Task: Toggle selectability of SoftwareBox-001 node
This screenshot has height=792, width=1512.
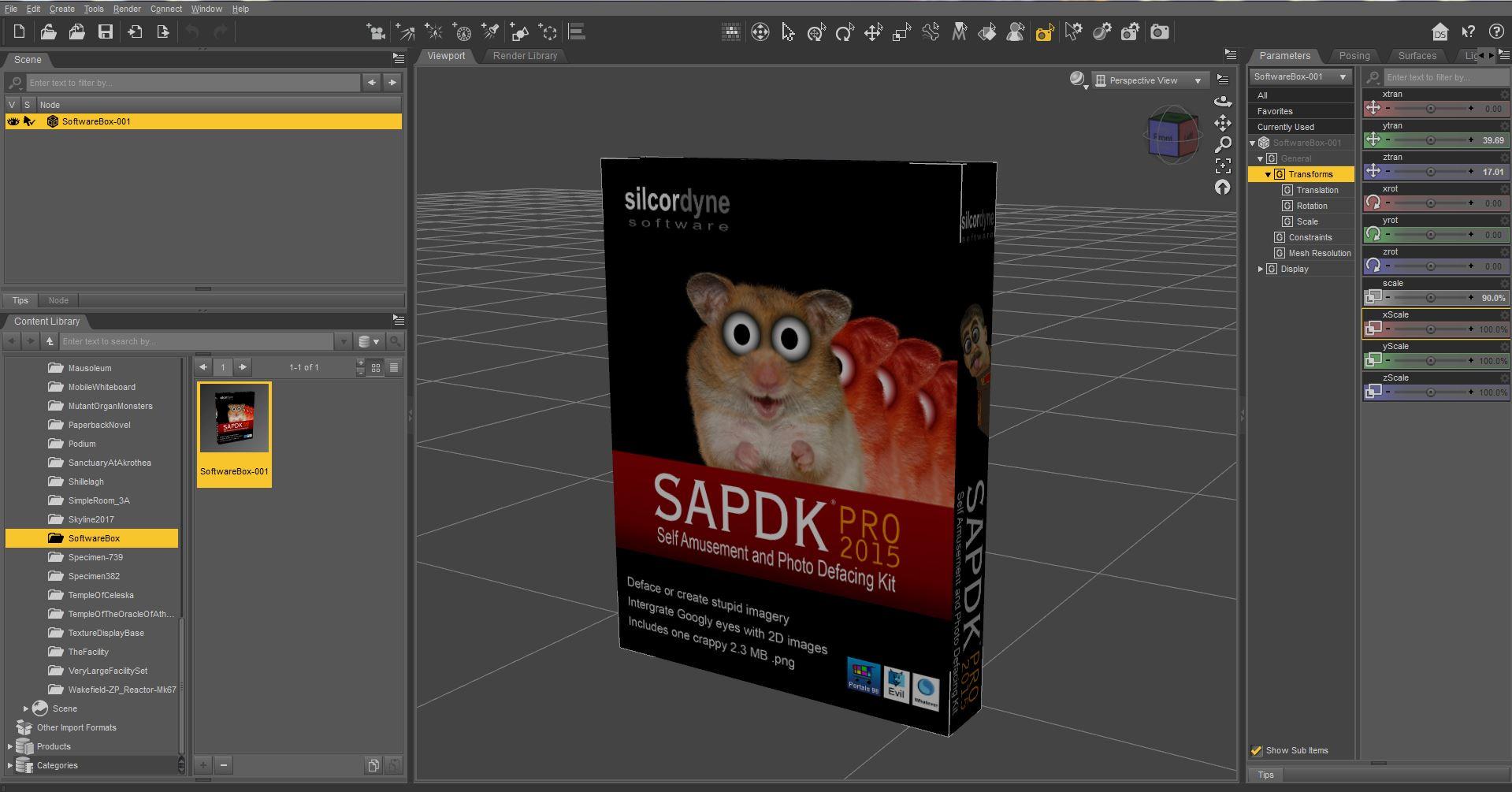Action: (x=30, y=121)
